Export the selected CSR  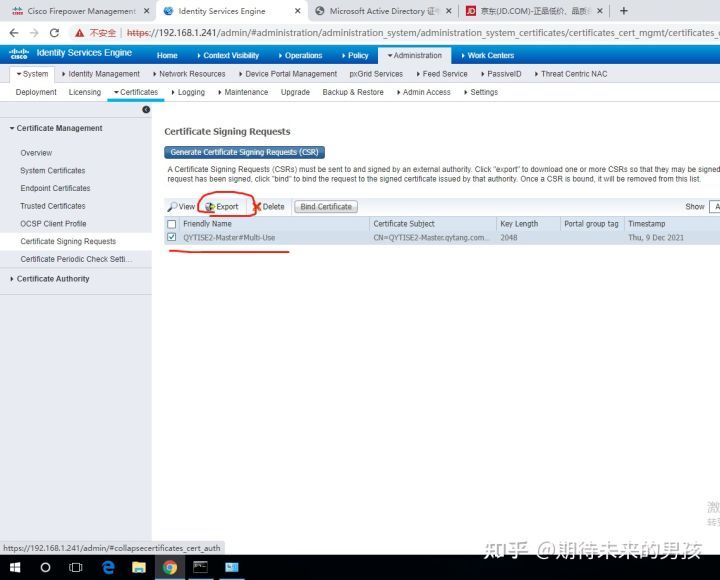(222, 207)
